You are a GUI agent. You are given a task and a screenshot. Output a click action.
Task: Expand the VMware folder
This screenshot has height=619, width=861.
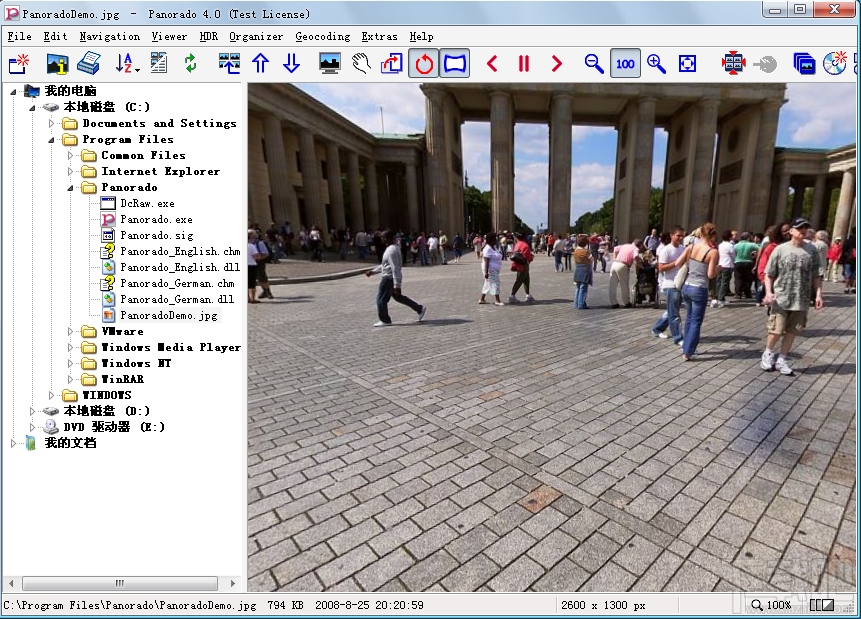70,331
